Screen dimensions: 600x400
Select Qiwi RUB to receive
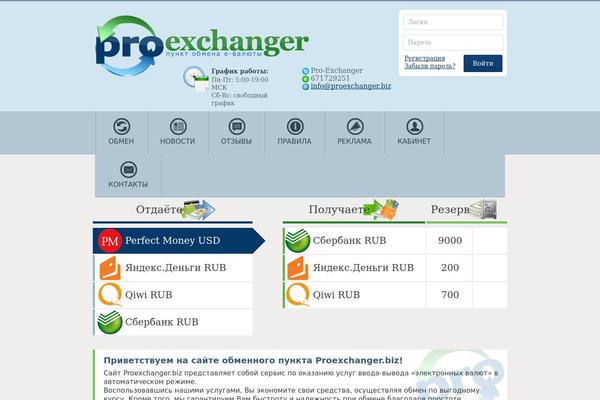pyautogui.click(x=354, y=295)
